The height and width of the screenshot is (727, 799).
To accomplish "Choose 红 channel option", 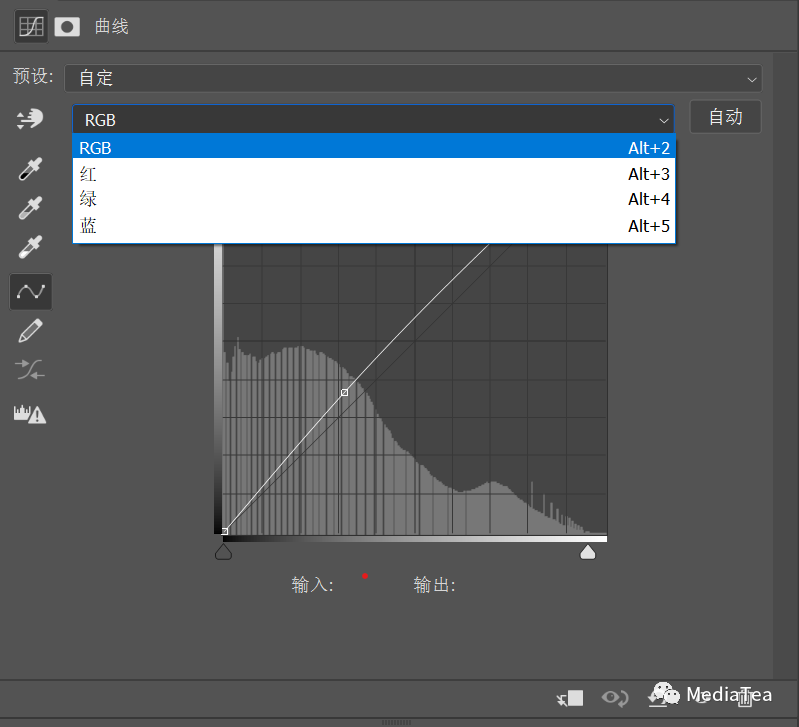I will coord(374,174).
